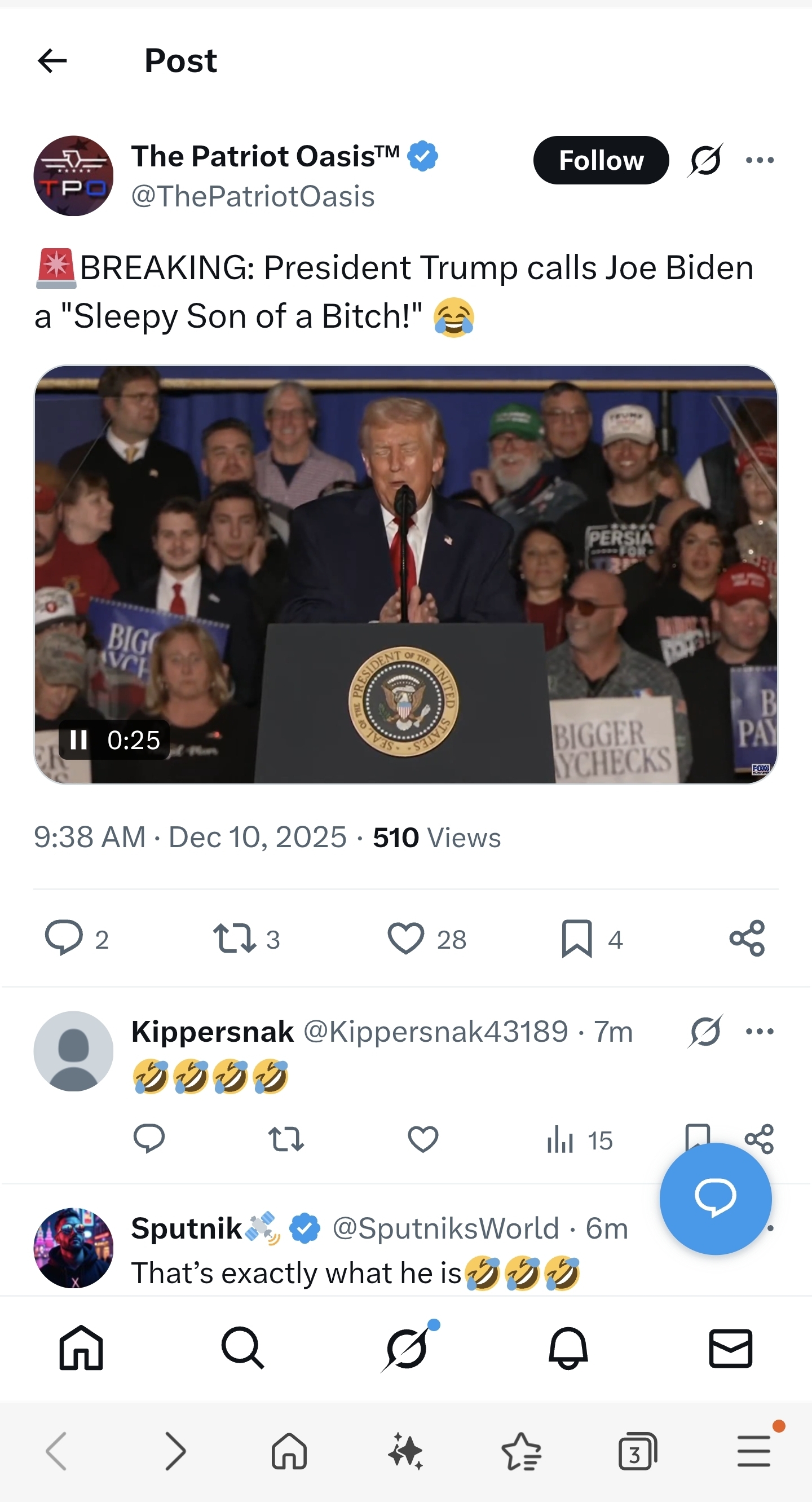Open the Search tab
The image size is (812, 1502).
click(x=242, y=1349)
